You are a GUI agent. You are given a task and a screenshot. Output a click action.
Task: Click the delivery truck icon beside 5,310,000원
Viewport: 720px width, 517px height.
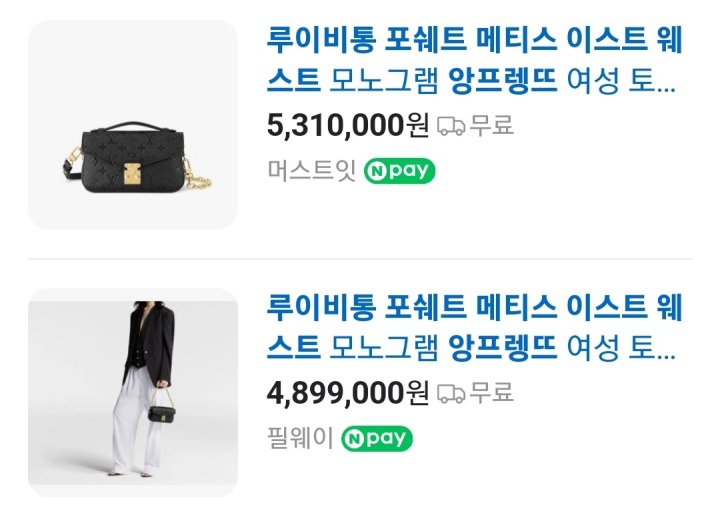[x=451, y=126]
